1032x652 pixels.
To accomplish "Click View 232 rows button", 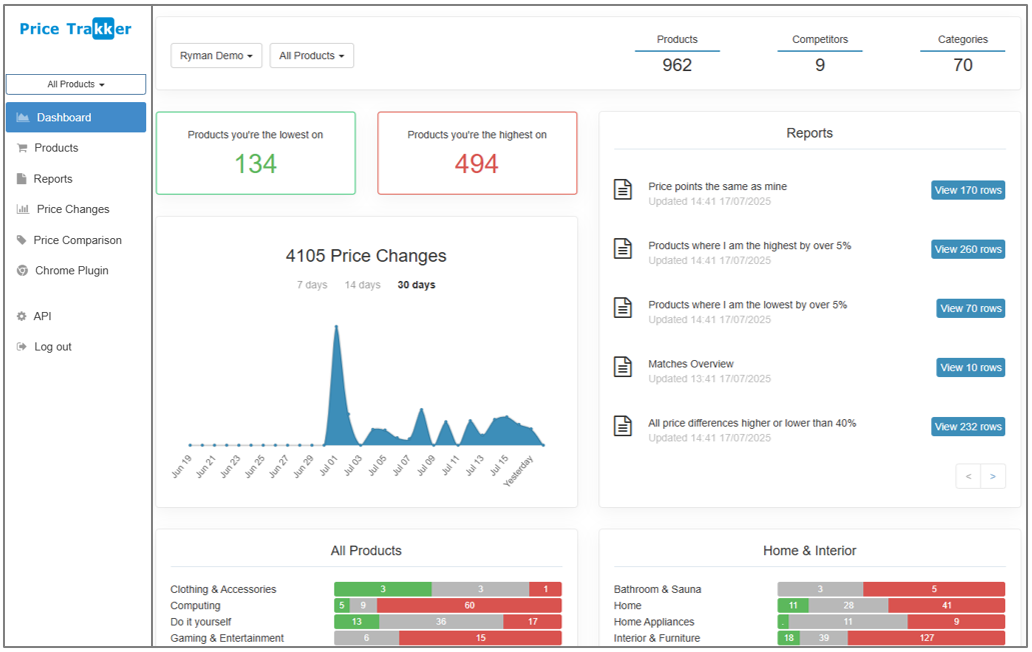I will pos(968,427).
